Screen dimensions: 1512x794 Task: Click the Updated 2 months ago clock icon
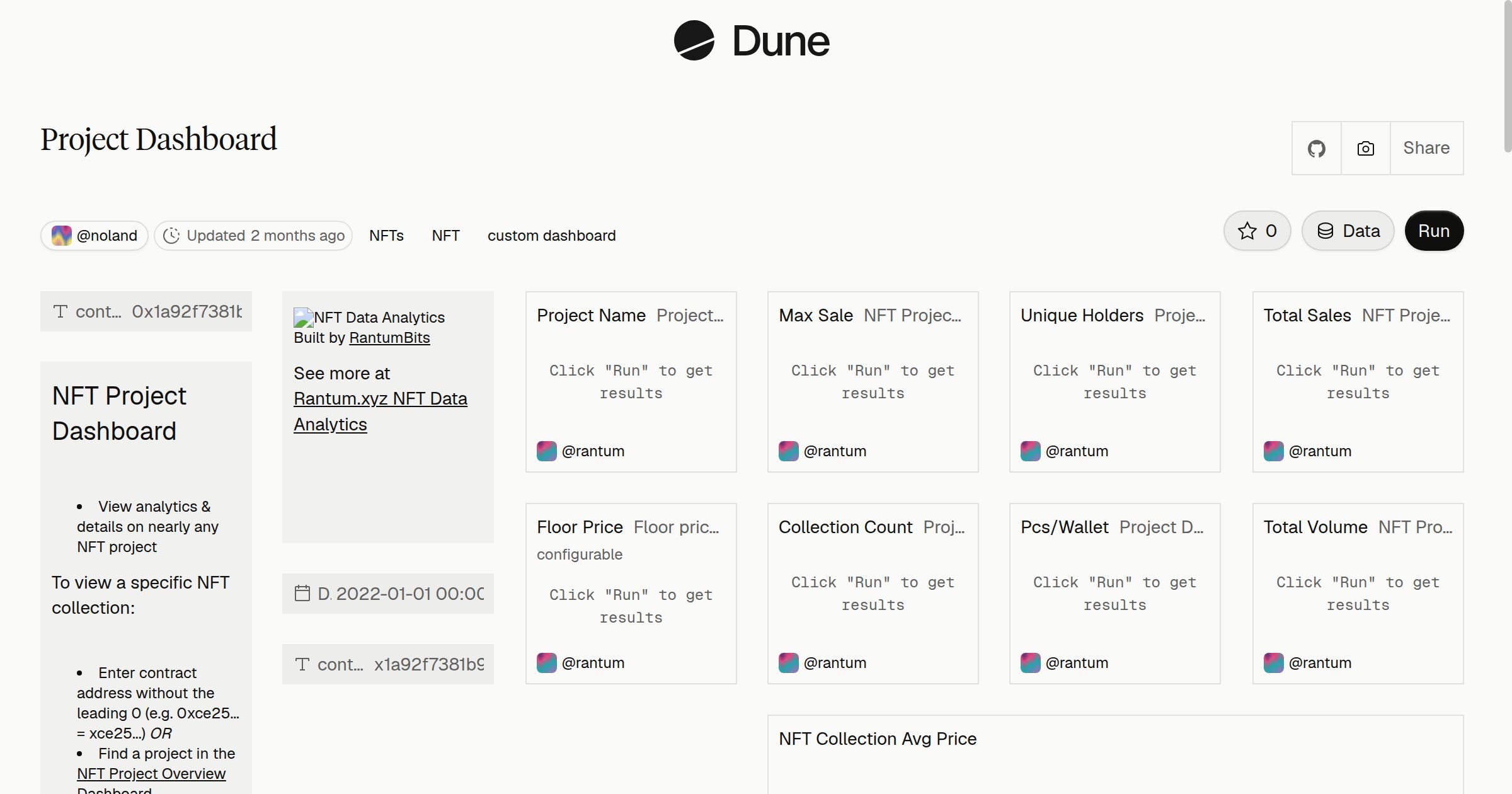pyautogui.click(x=171, y=236)
